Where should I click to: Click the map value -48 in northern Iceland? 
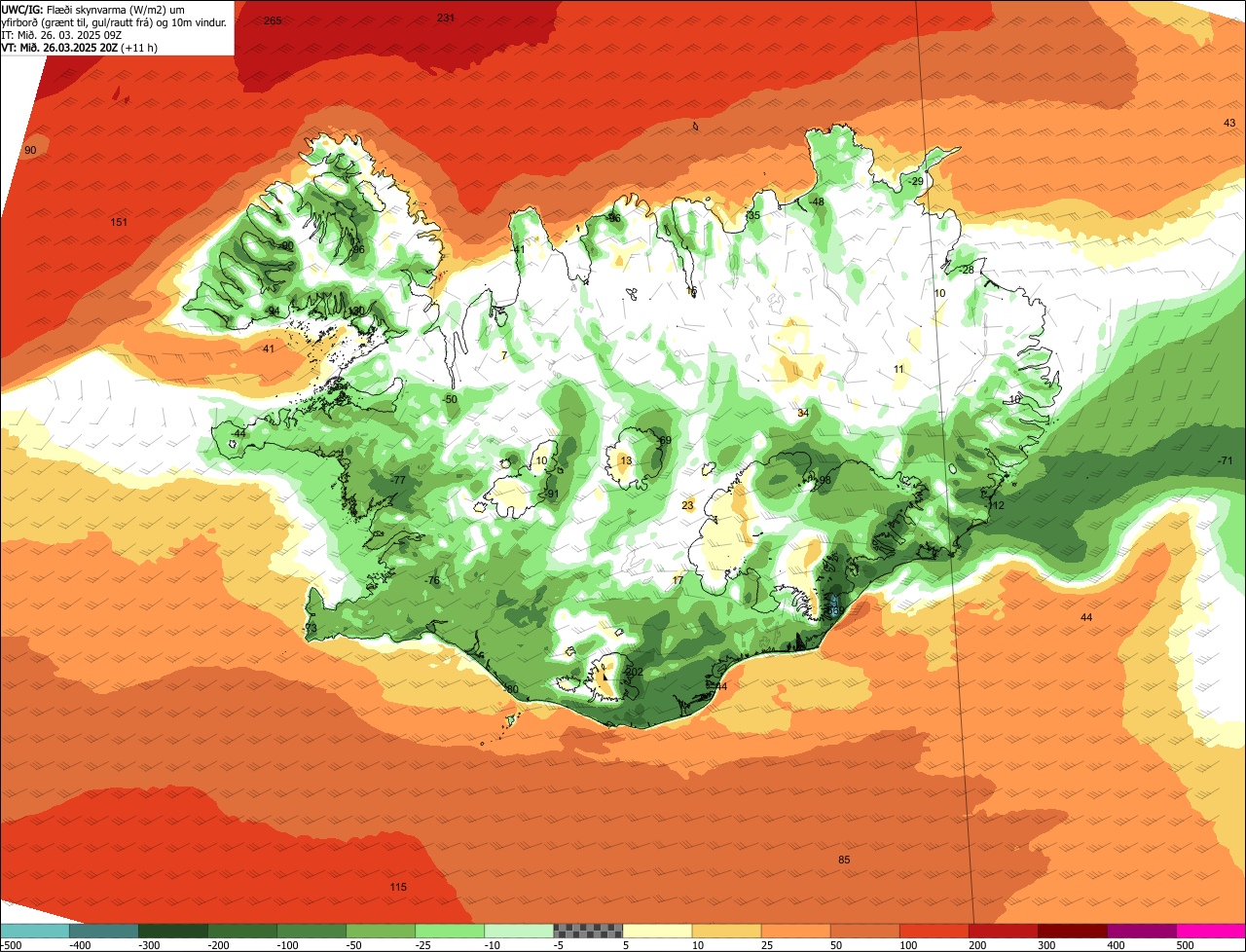[816, 201]
